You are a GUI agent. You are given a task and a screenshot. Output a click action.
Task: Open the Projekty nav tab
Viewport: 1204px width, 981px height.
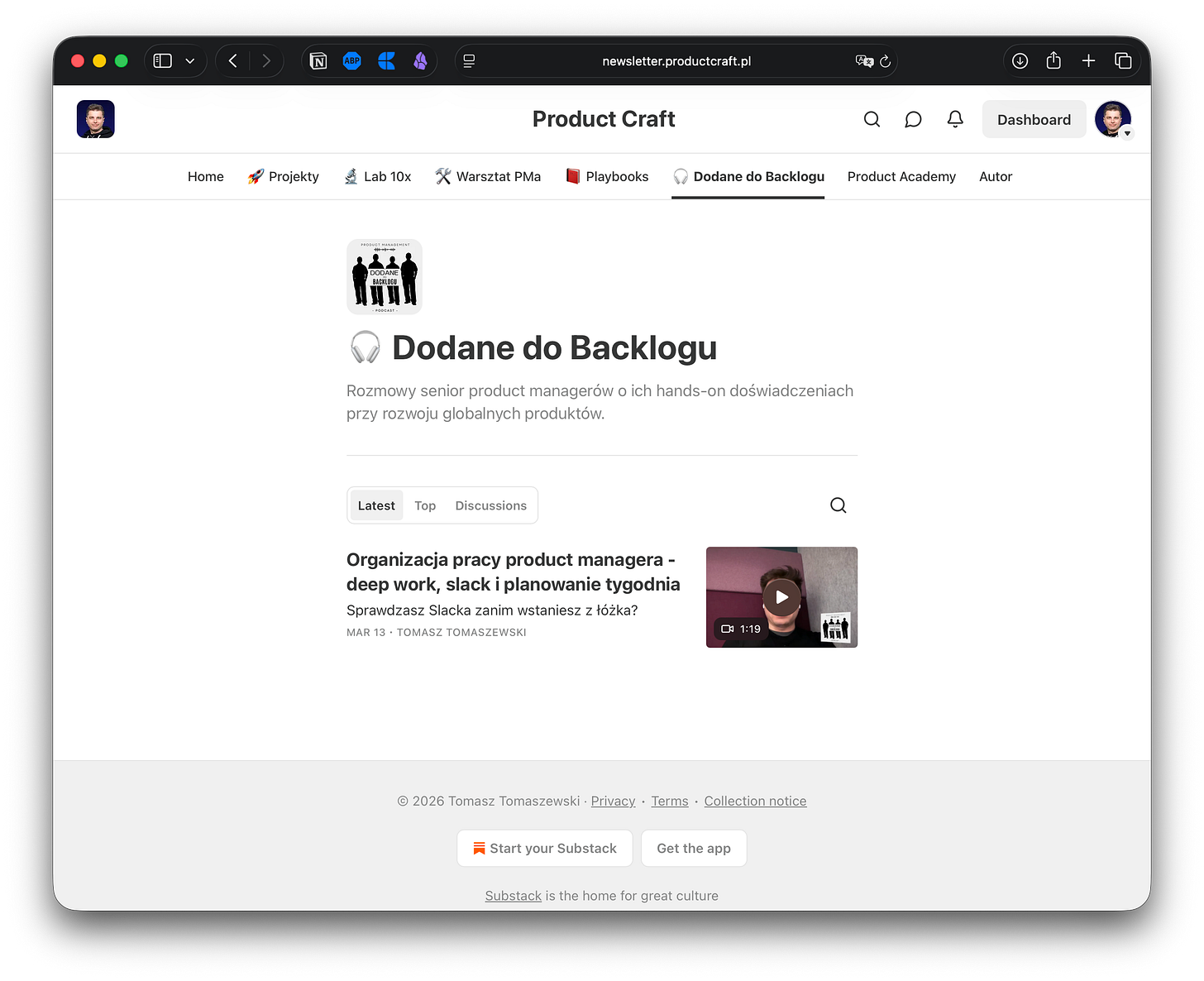coord(283,176)
